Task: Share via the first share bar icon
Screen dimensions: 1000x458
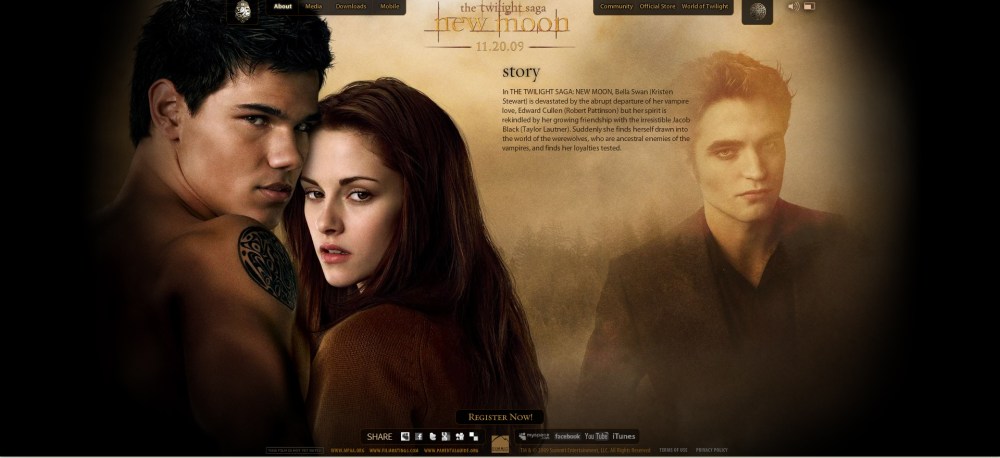Action: [x=405, y=436]
